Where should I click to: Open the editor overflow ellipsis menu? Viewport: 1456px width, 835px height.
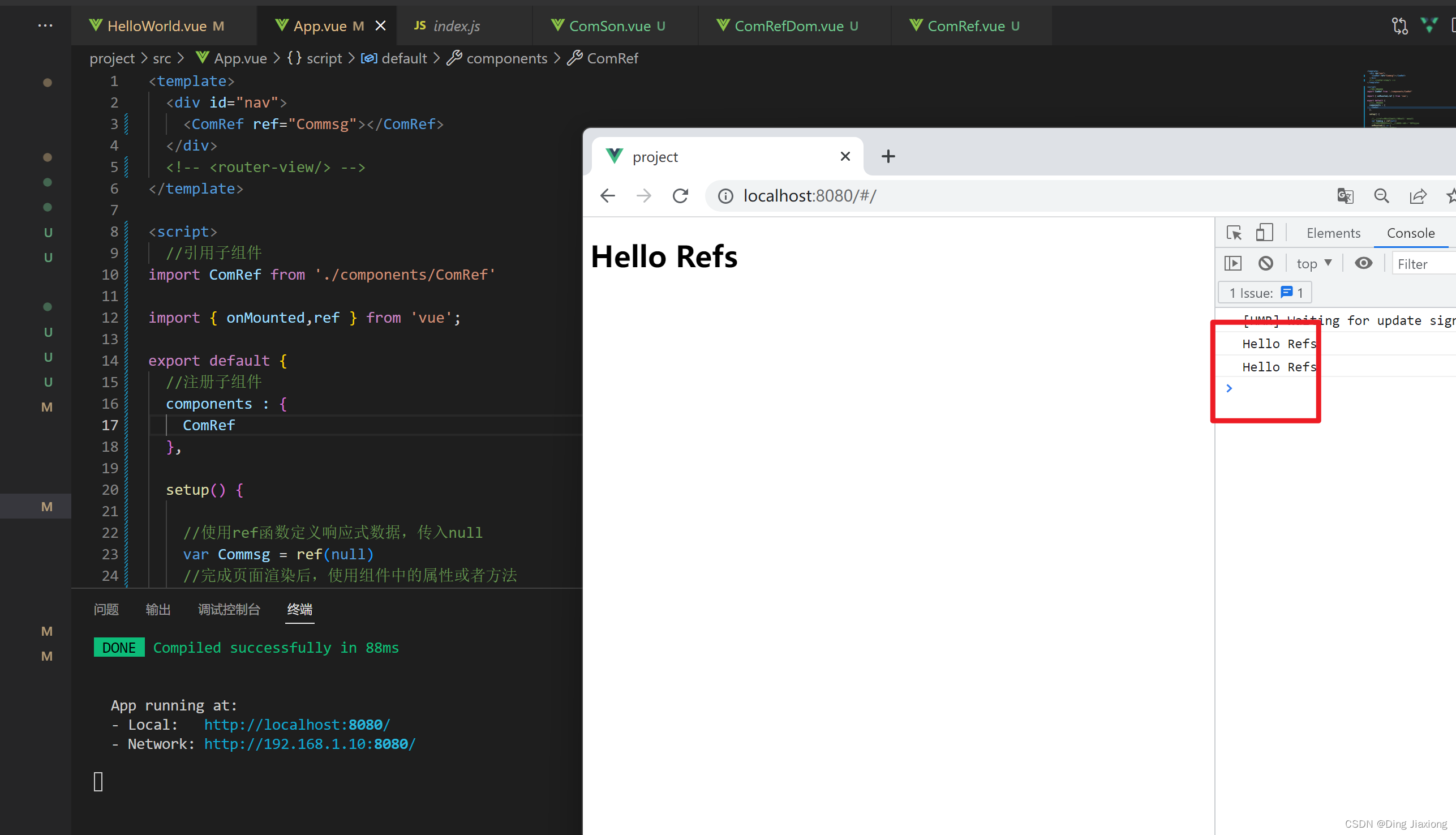point(45,26)
